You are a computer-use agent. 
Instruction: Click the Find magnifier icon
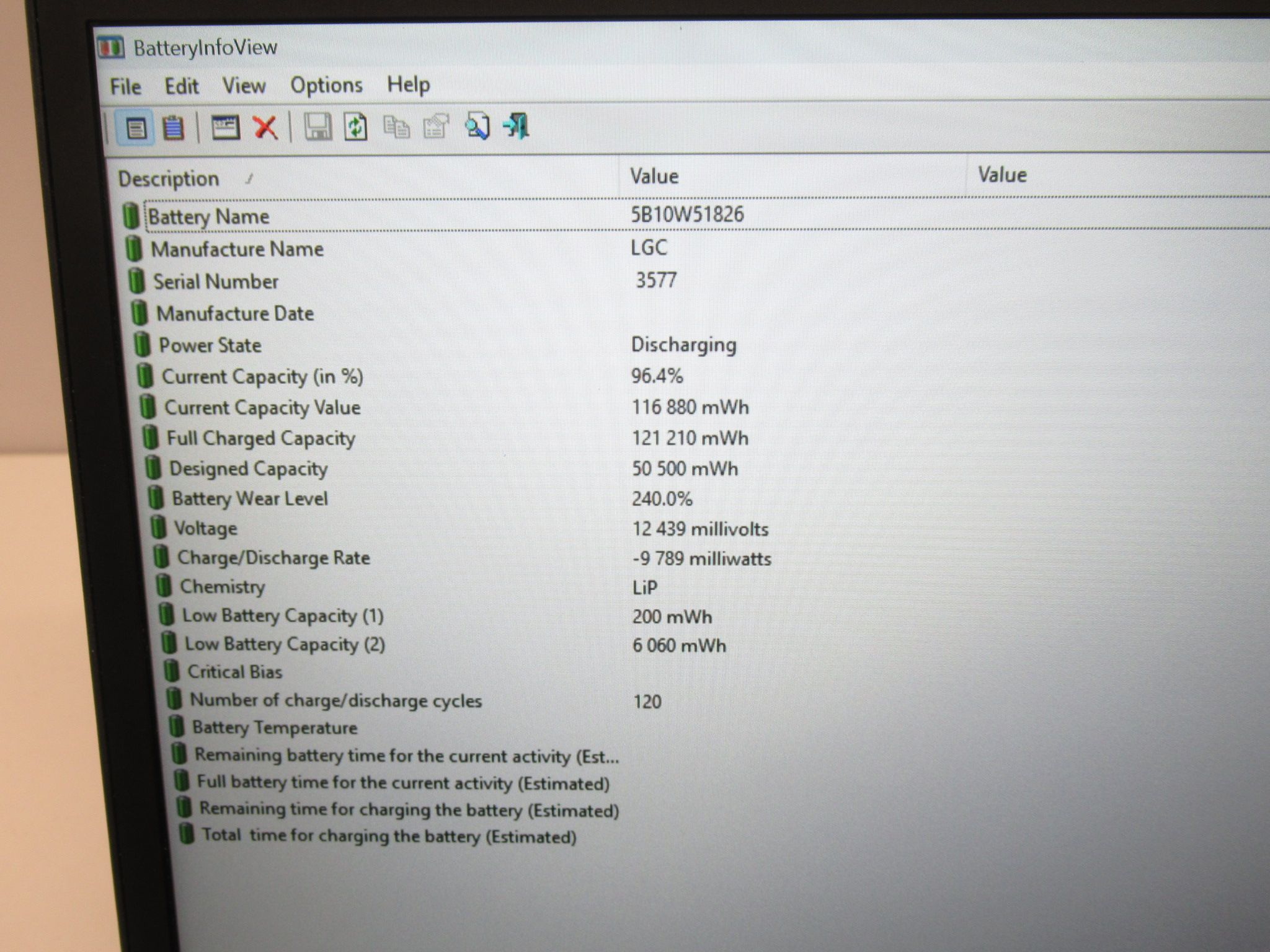pyautogui.click(x=477, y=126)
